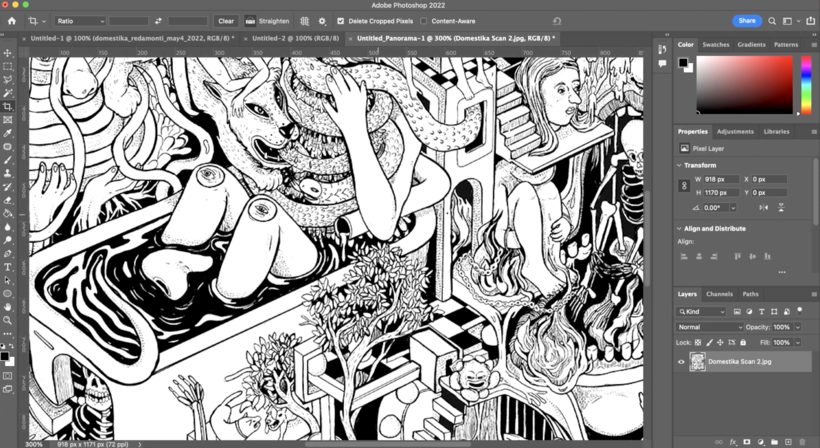Viewport: 820px width, 448px height.
Task: Delete layer with trash icon
Action: [x=802, y=442]
